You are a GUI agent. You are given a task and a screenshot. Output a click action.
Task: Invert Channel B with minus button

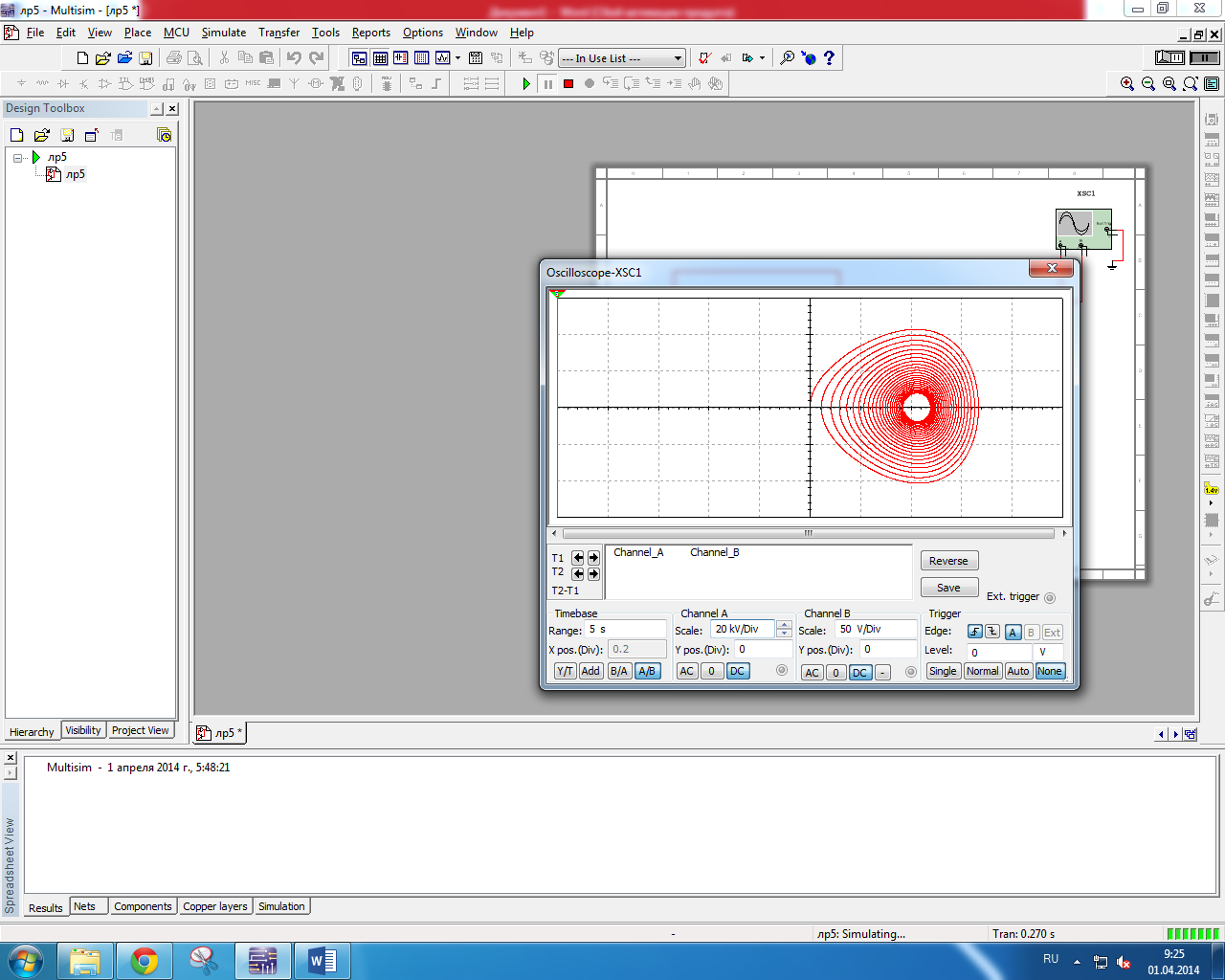pos(882,673)
